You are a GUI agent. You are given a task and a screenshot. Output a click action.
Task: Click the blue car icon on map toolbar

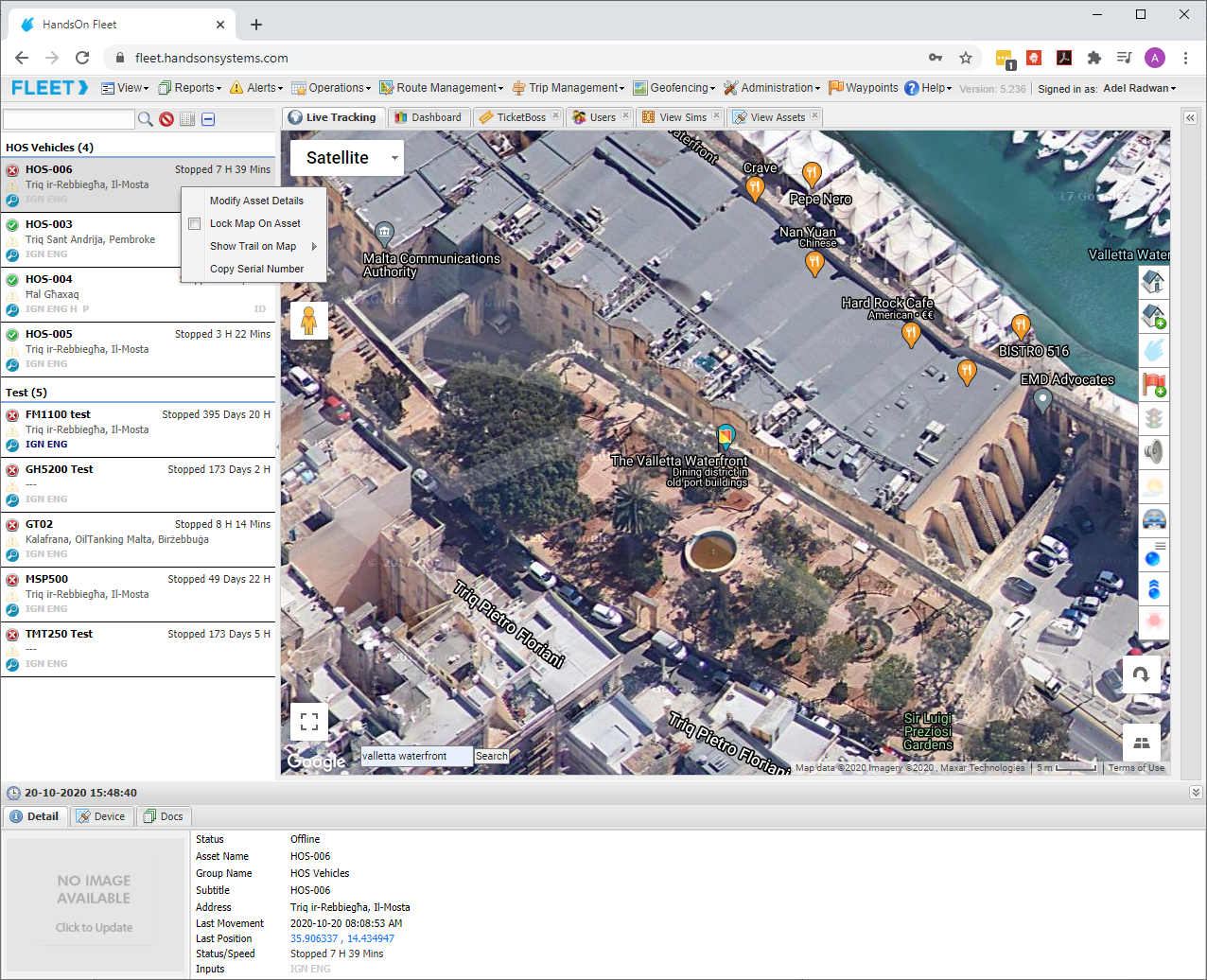click(1153, 519)
